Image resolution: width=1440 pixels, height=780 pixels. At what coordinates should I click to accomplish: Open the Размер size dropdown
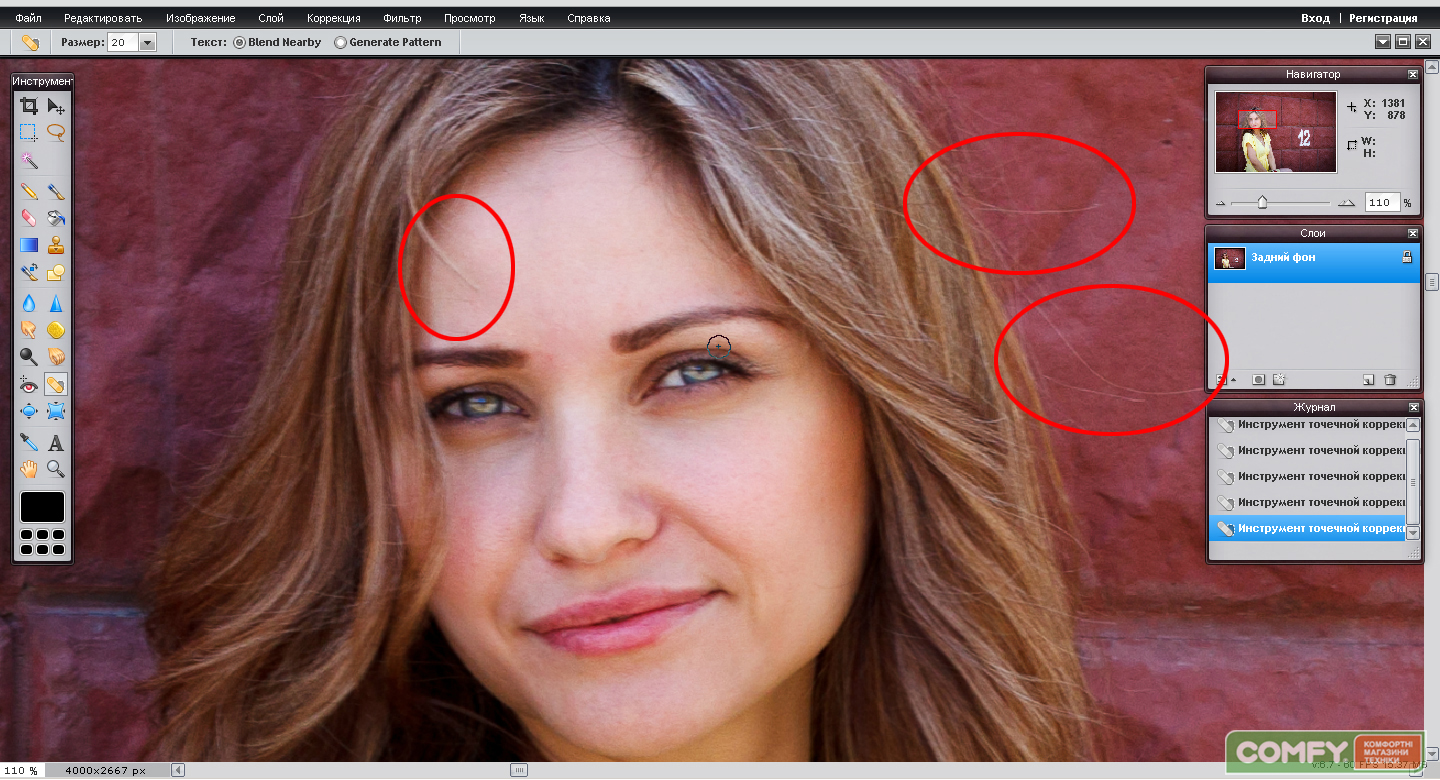click(x=148, y=43)
